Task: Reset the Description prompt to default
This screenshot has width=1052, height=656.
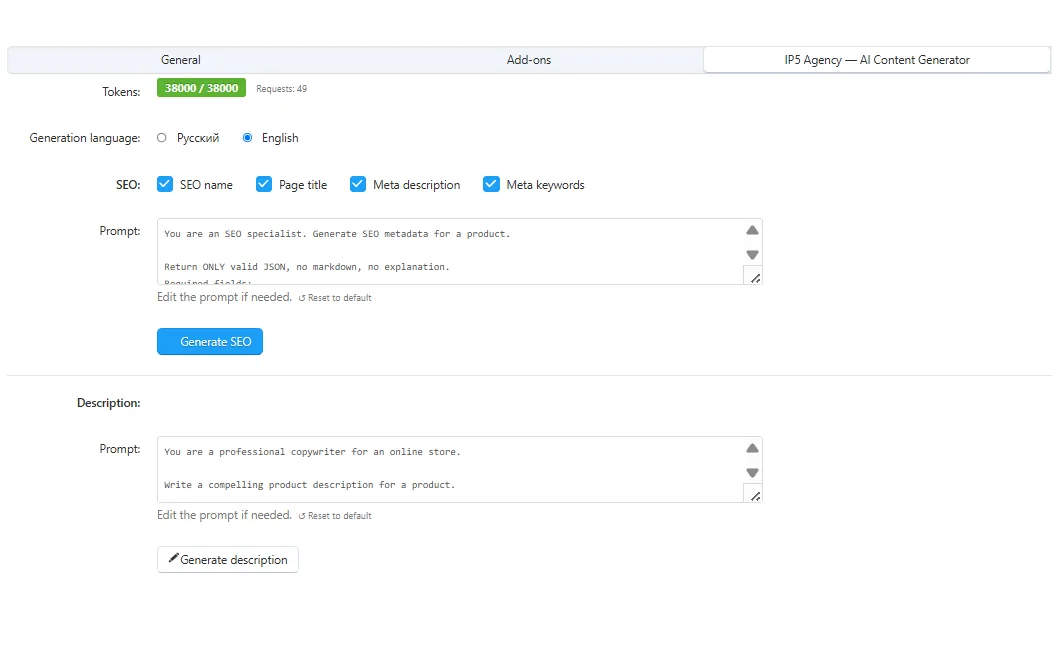Action: tap(335, 516)
